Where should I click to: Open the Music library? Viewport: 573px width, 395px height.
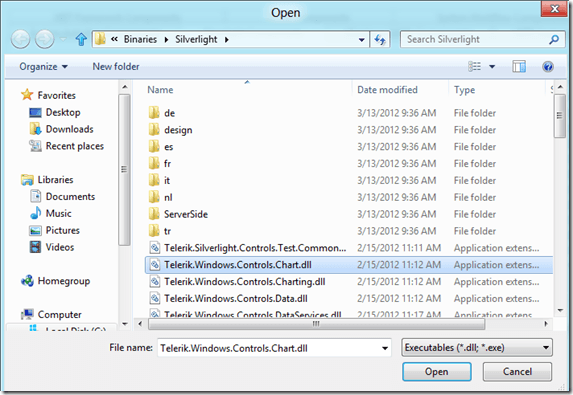click(58, 213)
